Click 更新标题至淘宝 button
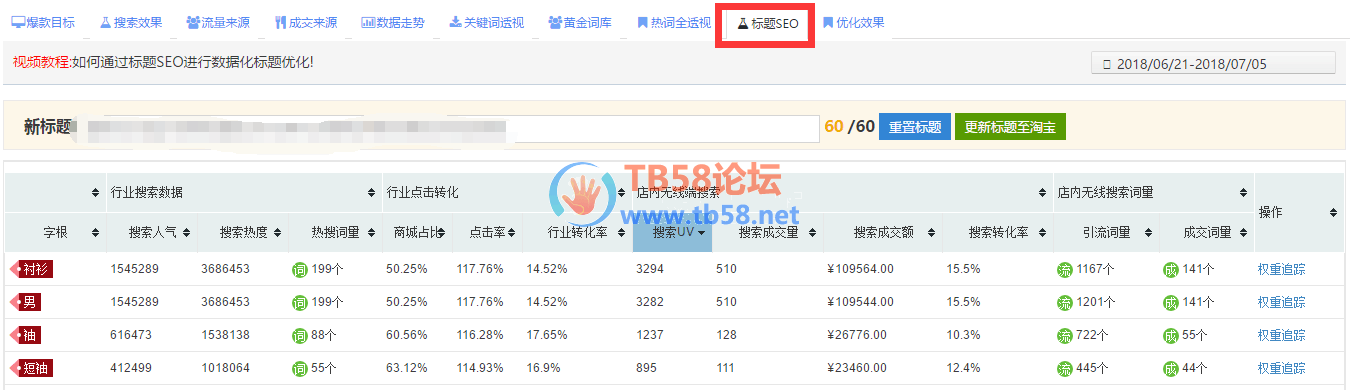Viewport: 1352px width, 390px height. (1010, 127)
